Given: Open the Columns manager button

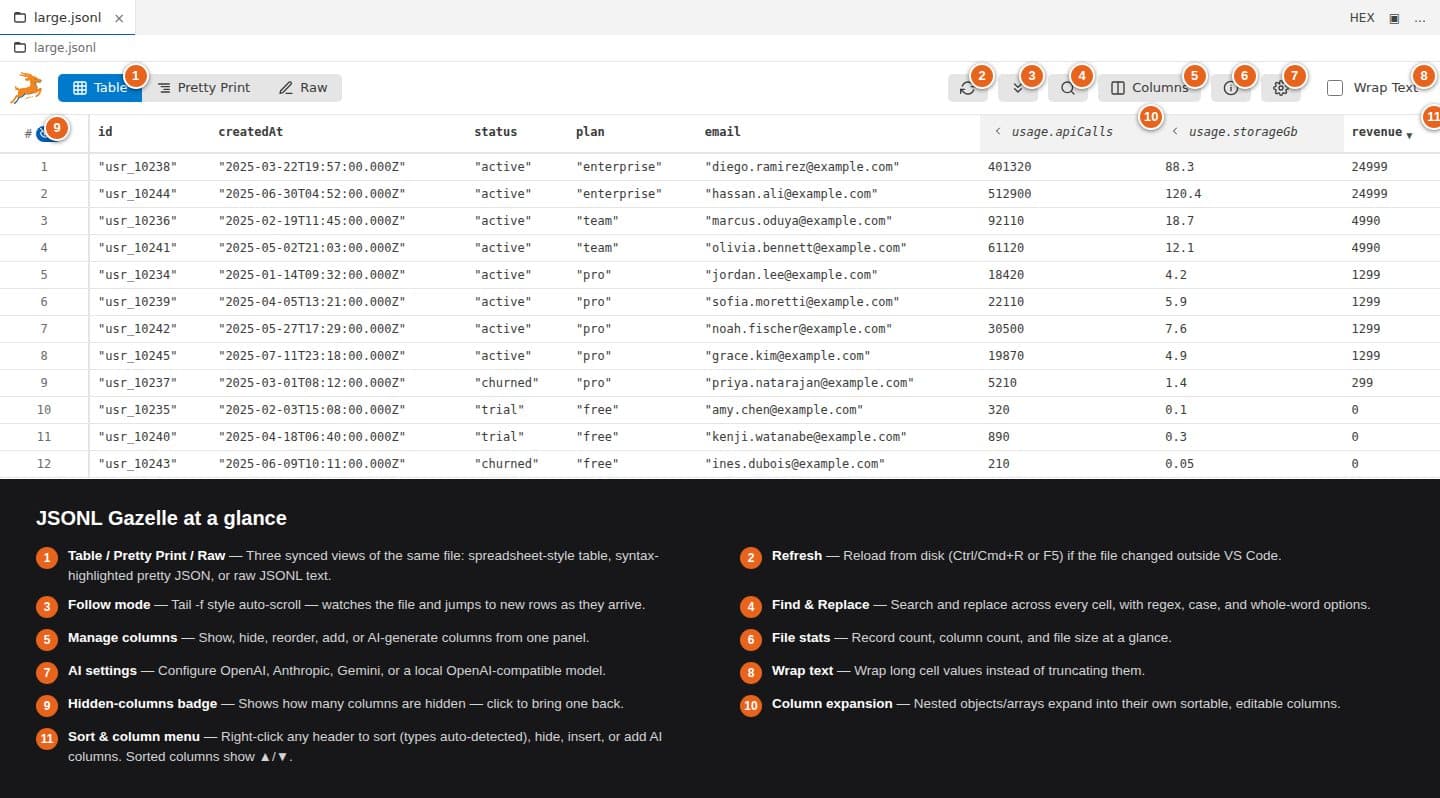Looking at the screenshot, I should pos(1150,88).
